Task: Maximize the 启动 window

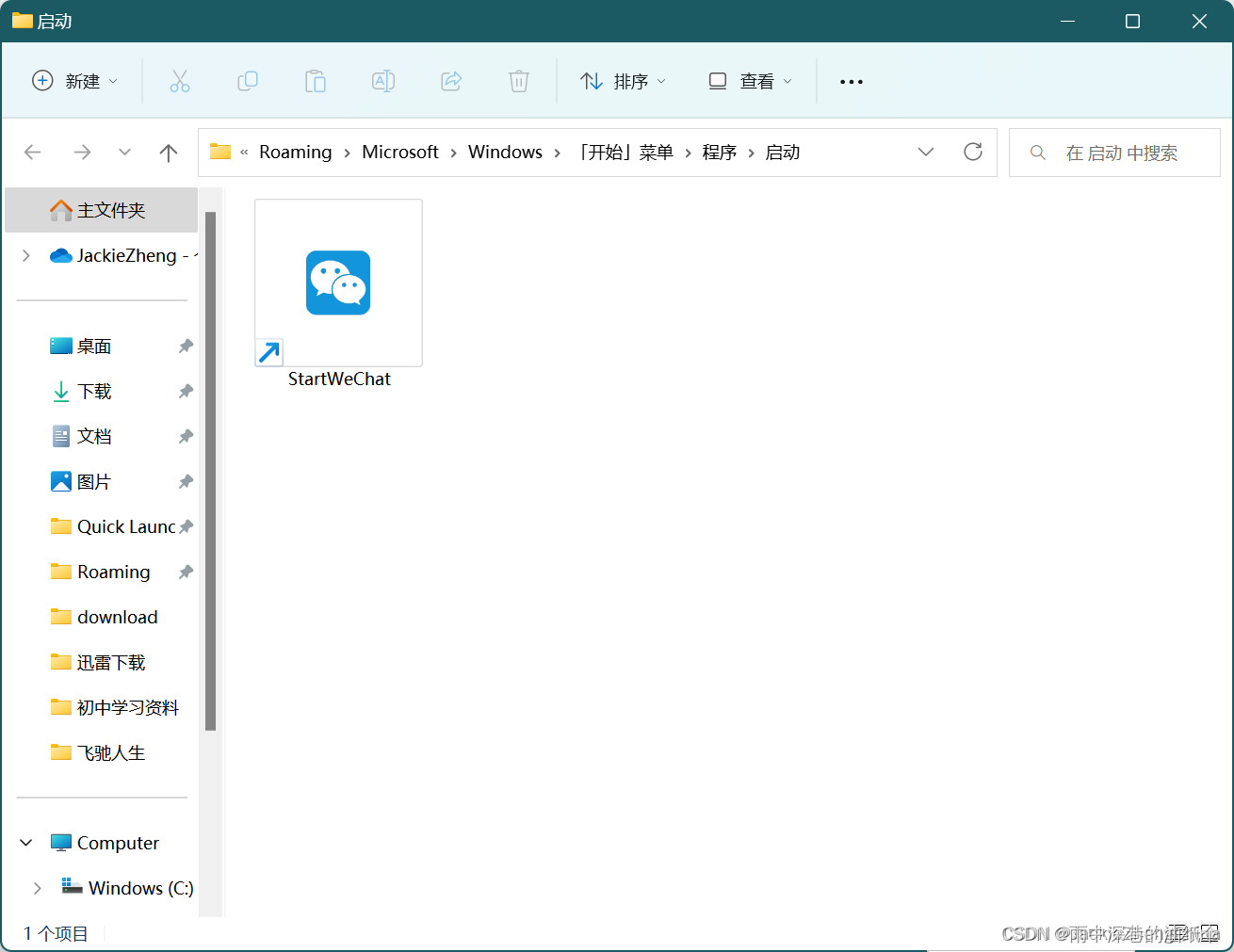Action: 1133,21
